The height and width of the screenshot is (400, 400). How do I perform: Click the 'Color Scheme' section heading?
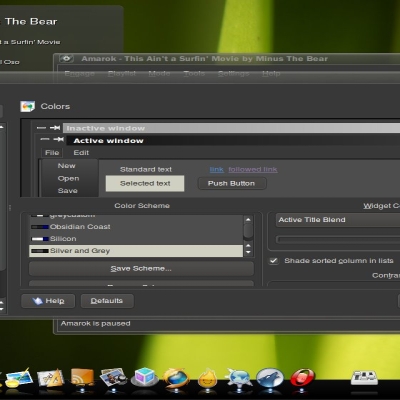pyautogui.click(x=142, y=206)
